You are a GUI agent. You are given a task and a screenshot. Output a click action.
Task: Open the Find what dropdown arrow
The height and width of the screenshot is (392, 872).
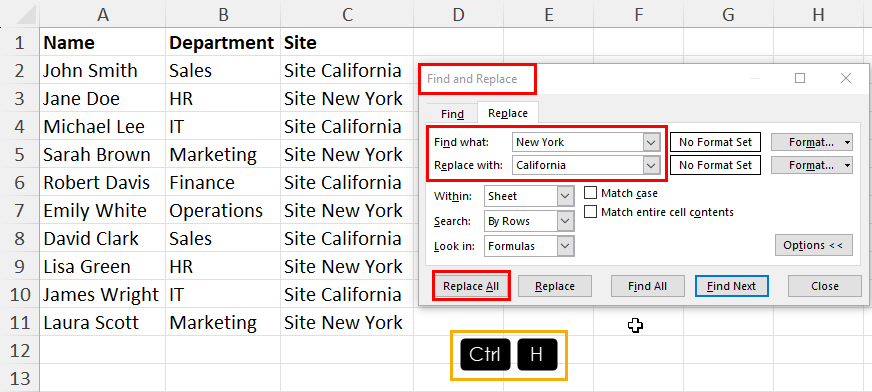651,142
